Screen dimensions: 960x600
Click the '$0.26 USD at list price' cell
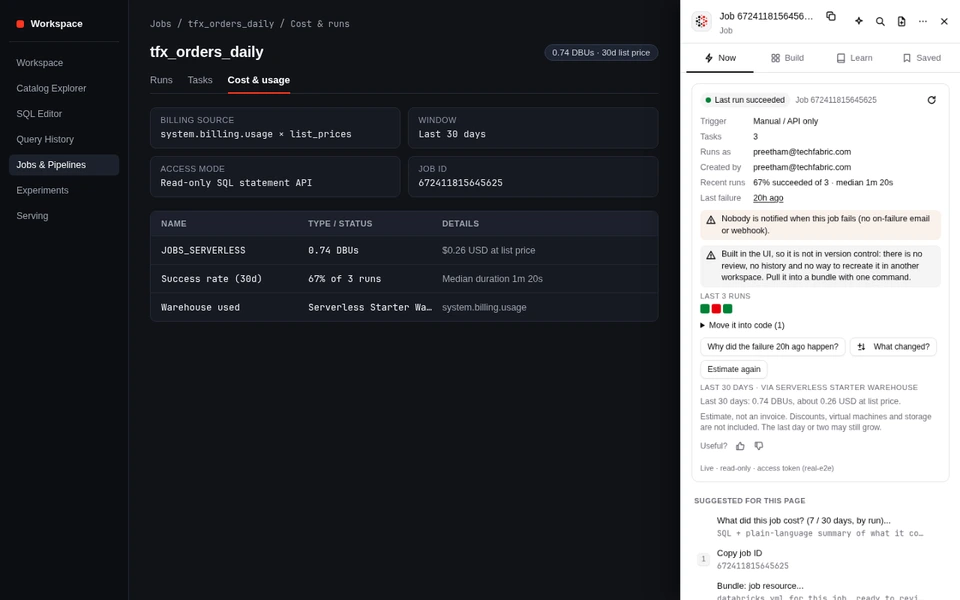489,250
